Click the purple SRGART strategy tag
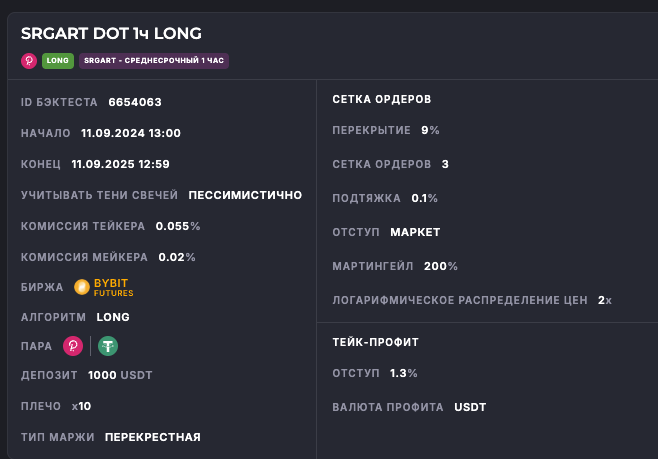The height and width of the screenshot is (459, 658). click(153, 61)
